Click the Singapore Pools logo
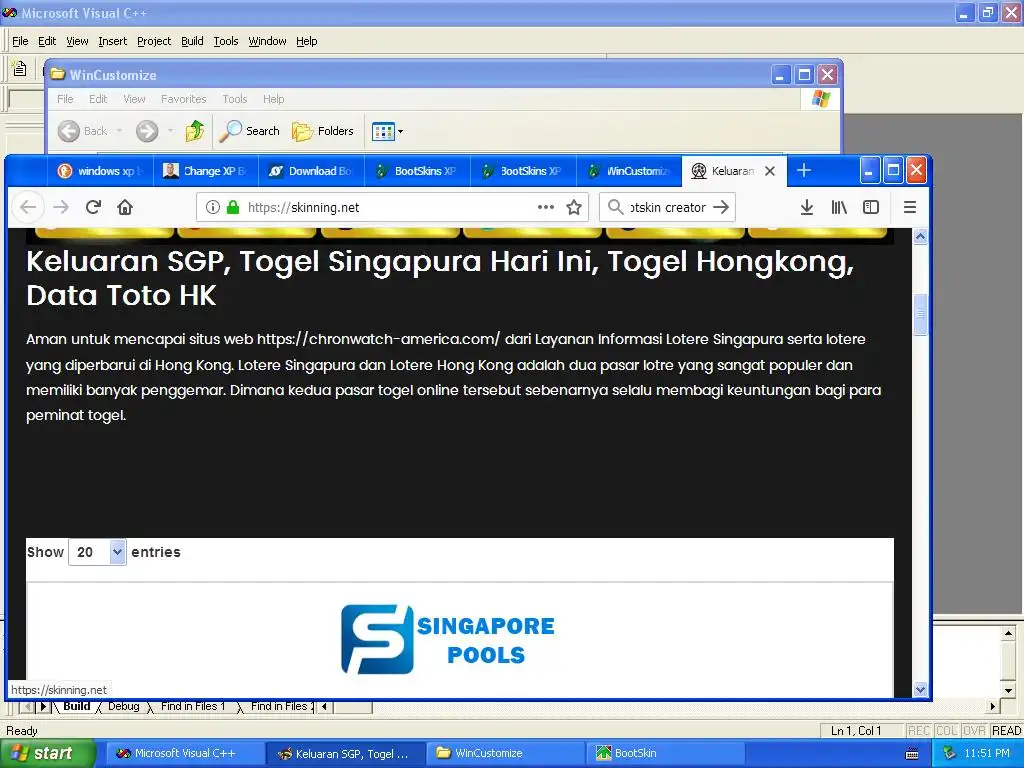This screenshot has width=1024, height=768. pos(447,639)
